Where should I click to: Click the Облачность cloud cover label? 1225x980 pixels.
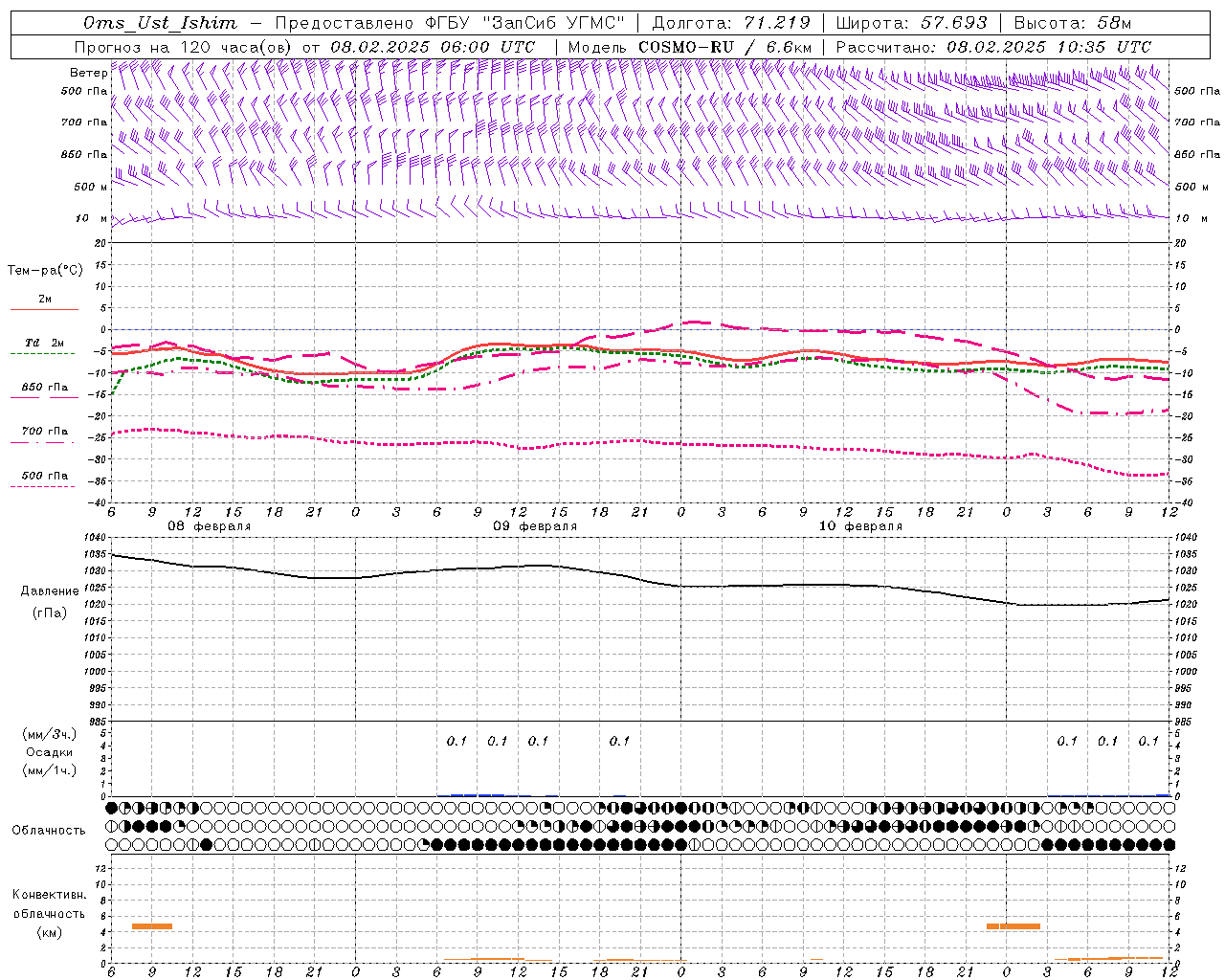[x=49, y=830]
